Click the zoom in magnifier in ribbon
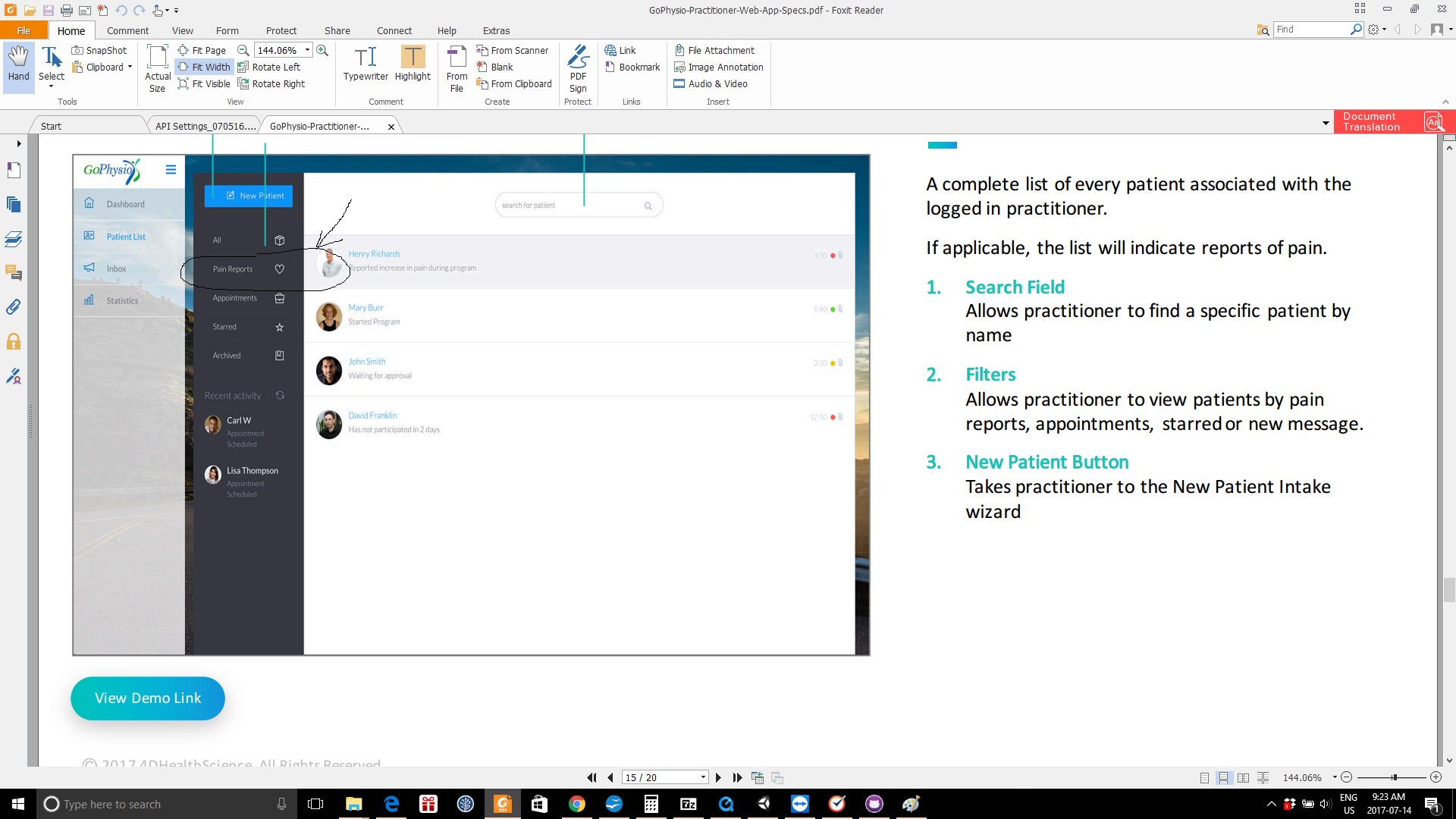The height and width of the screenshot is (819, 1456). (x=322, y=50)
